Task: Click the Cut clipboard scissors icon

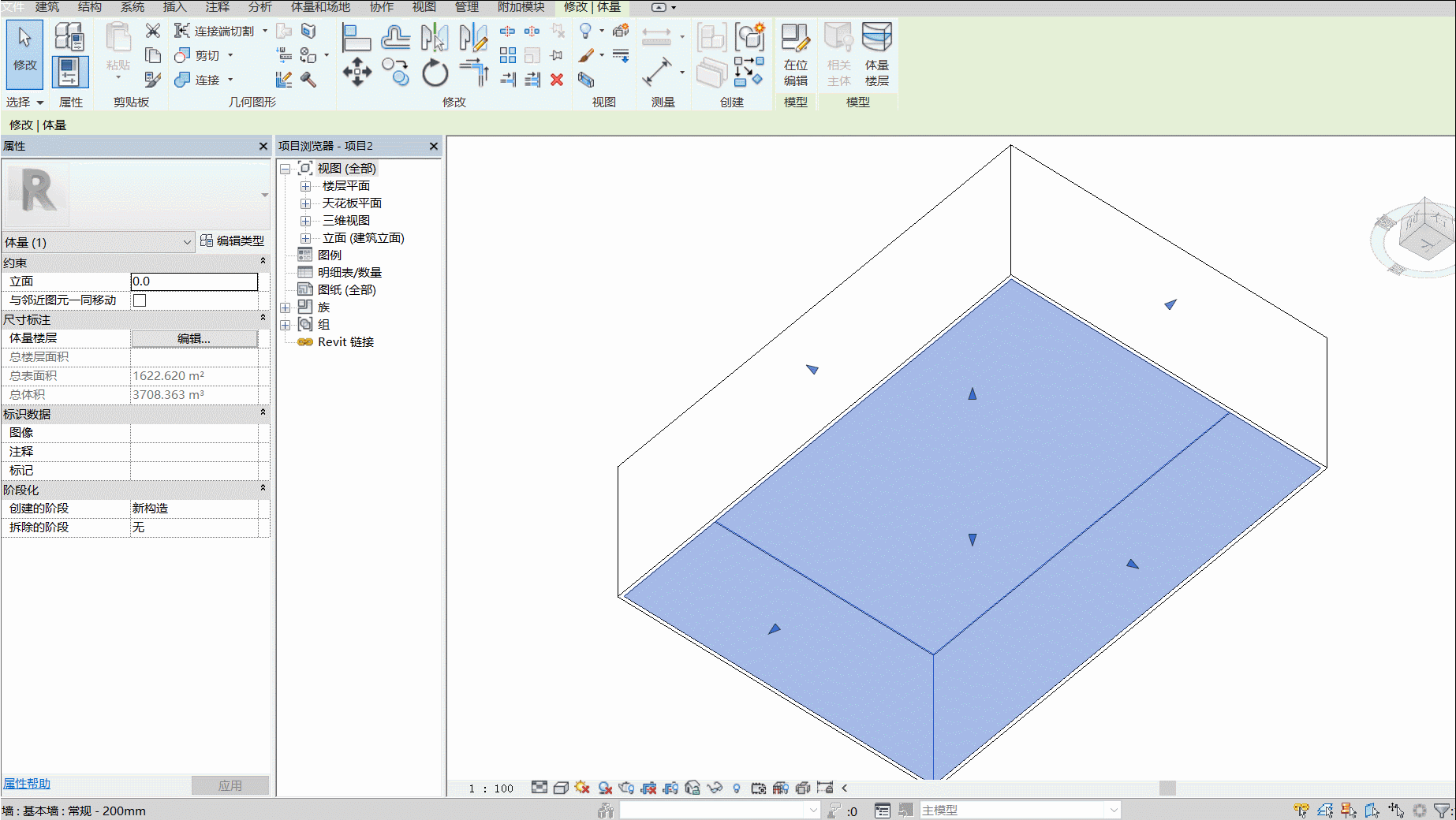Action: pyautogui.click(x=153, y=30)
